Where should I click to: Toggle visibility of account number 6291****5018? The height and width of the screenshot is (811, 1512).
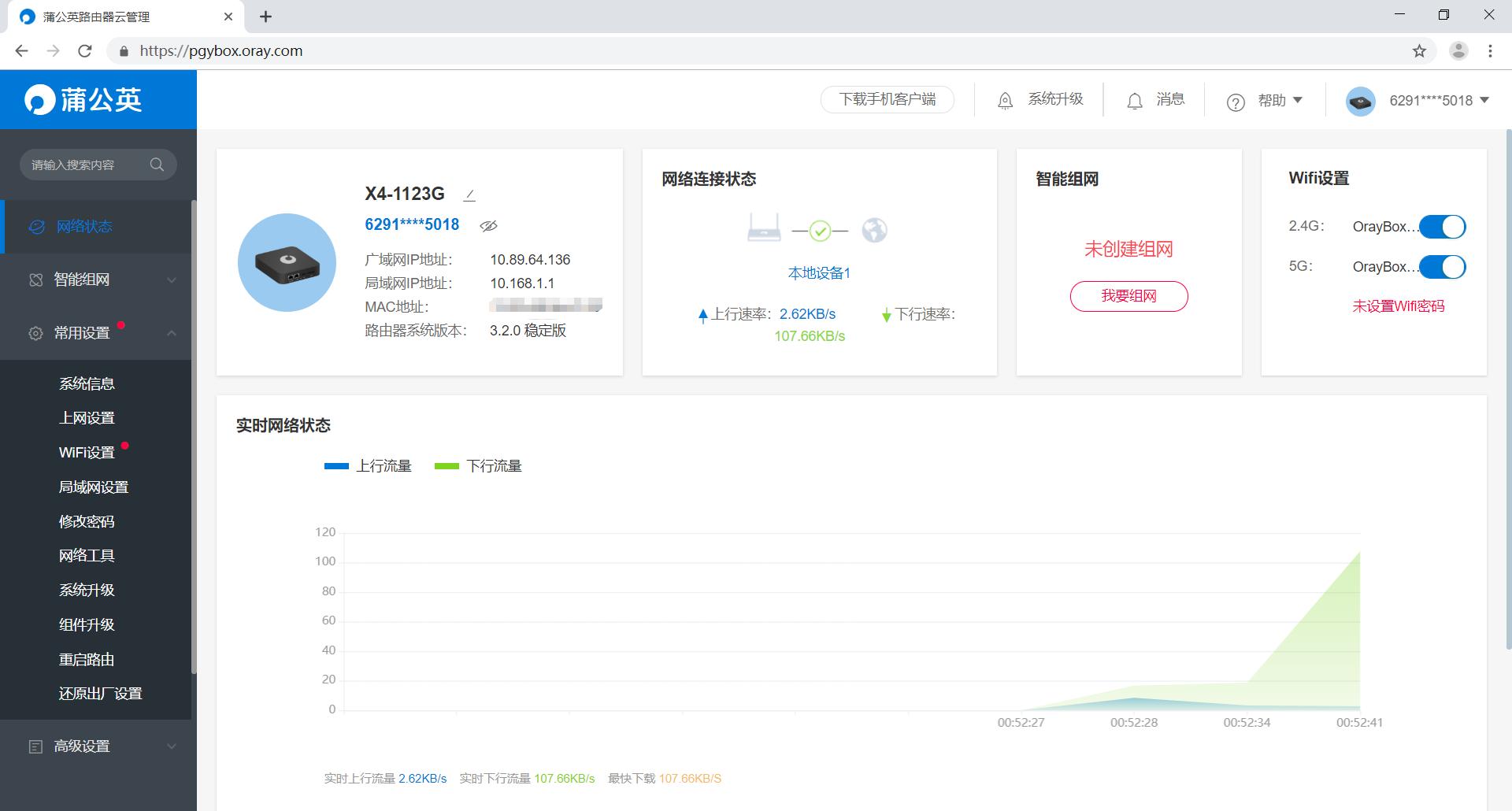click(x=488, y=226)
